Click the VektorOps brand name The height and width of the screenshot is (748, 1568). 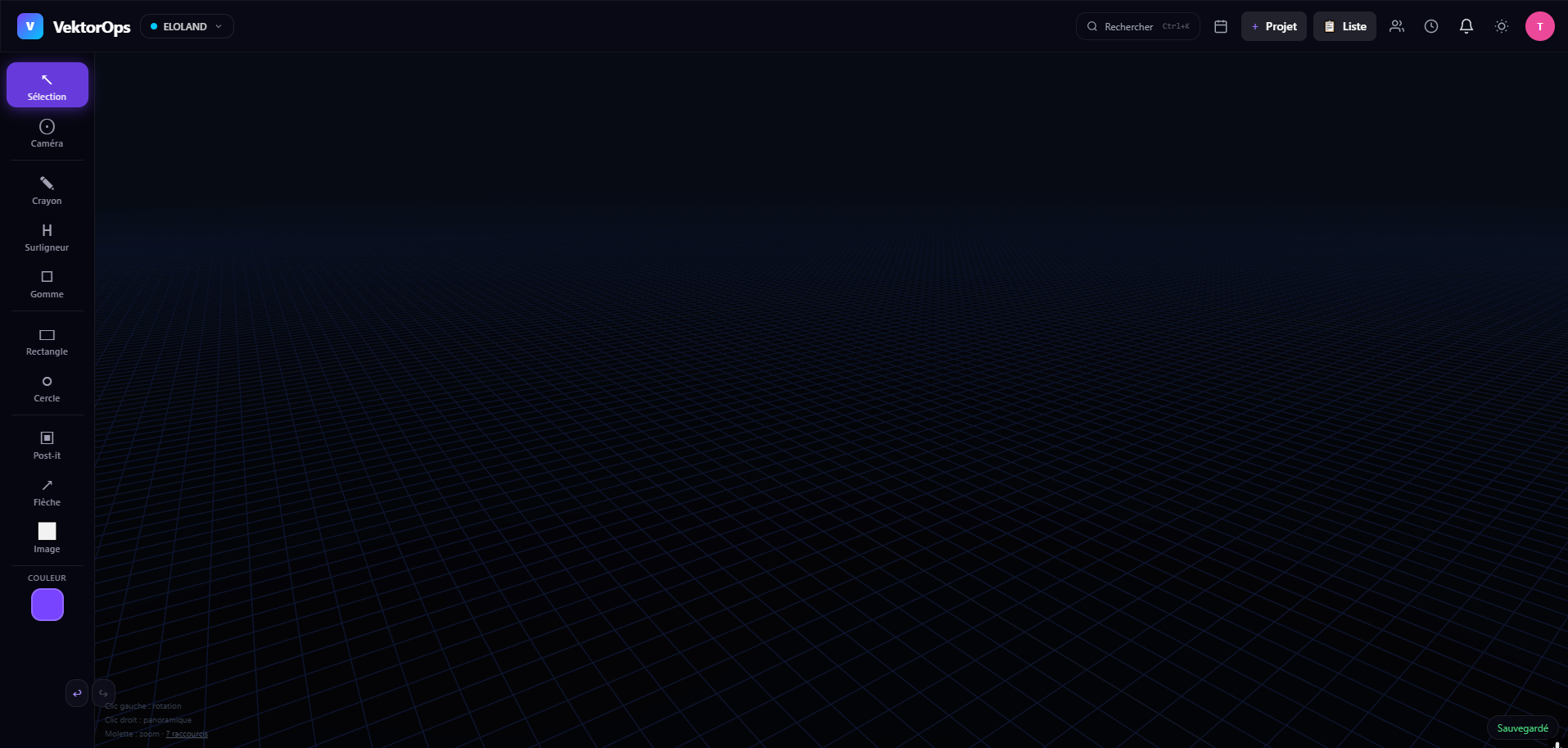[92, 27]
